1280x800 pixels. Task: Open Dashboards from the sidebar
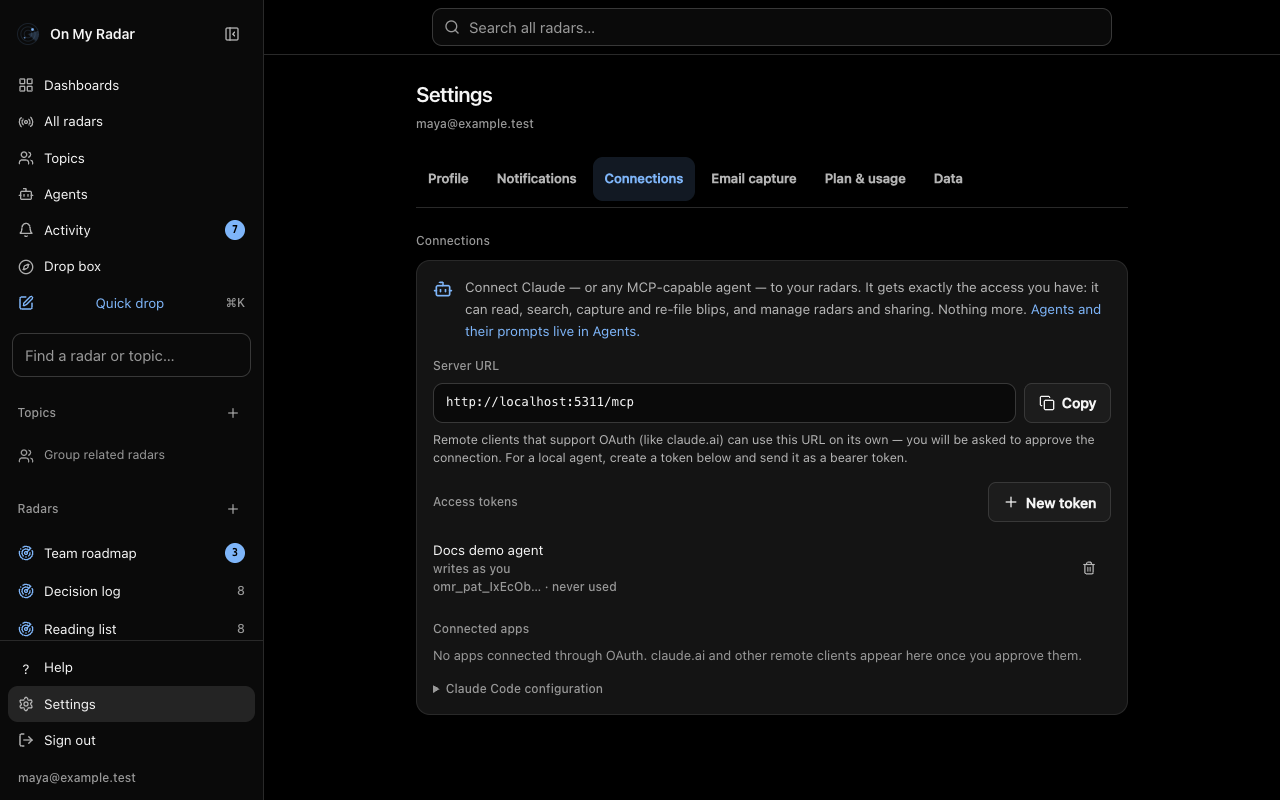(x=131, y=85)
